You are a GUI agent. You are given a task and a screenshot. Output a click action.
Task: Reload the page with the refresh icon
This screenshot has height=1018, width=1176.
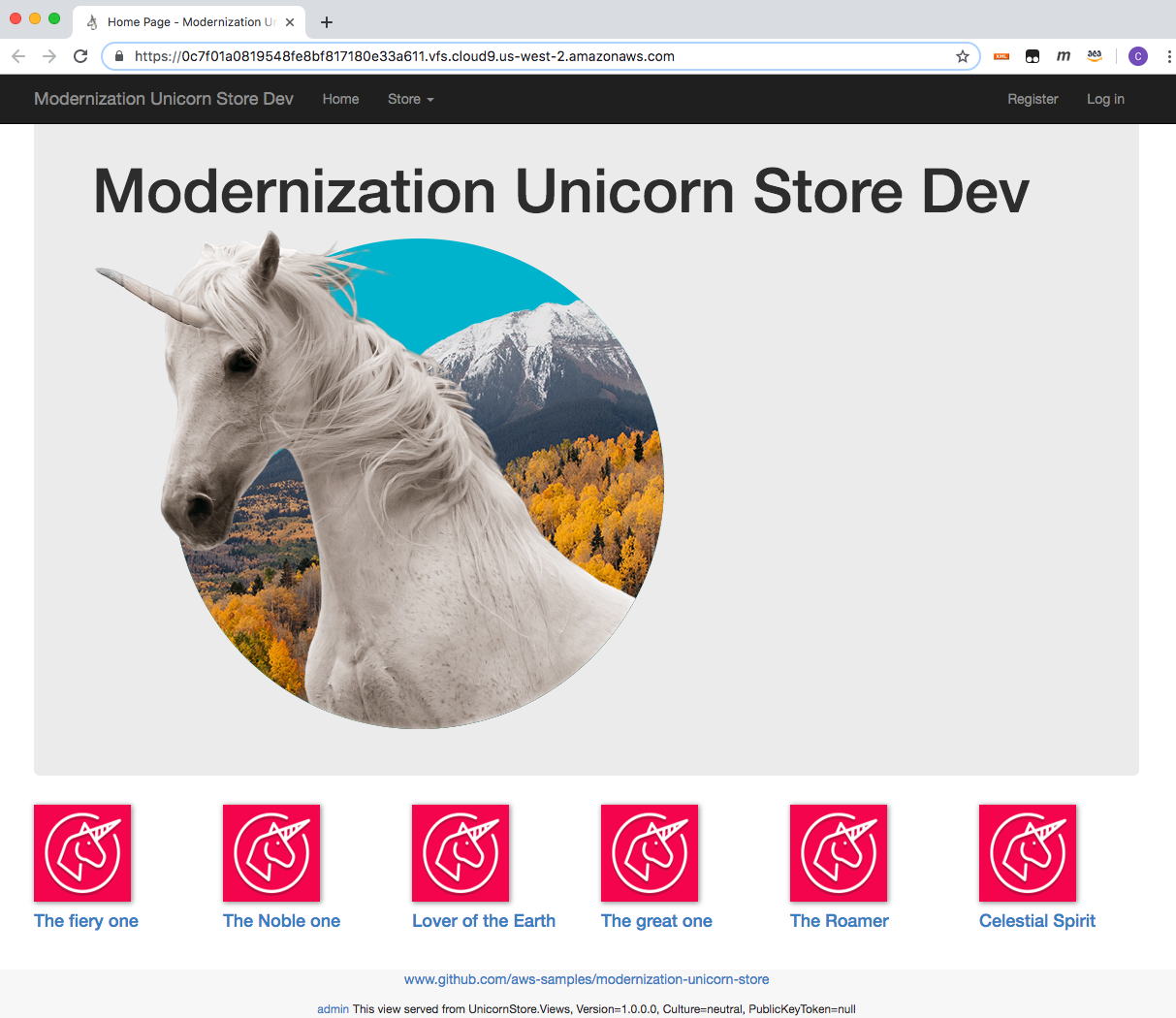click(80, 56)
